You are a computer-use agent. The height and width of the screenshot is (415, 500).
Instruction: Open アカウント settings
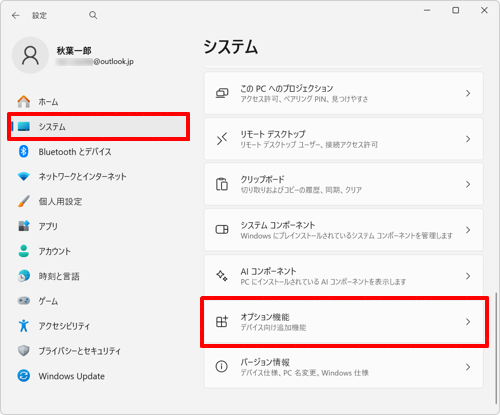point(99,251)
